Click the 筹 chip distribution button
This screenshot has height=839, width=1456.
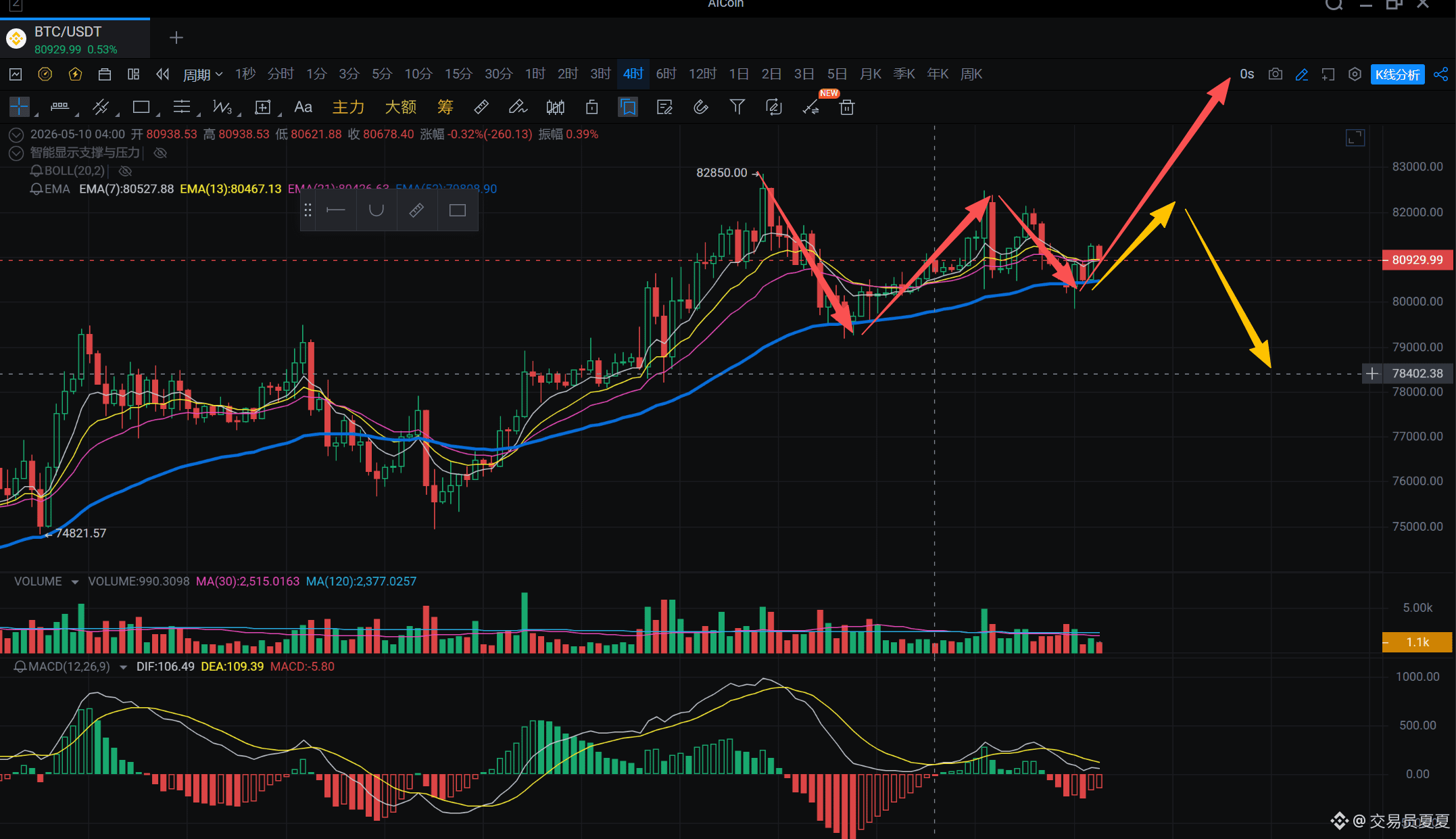point(445,107)
